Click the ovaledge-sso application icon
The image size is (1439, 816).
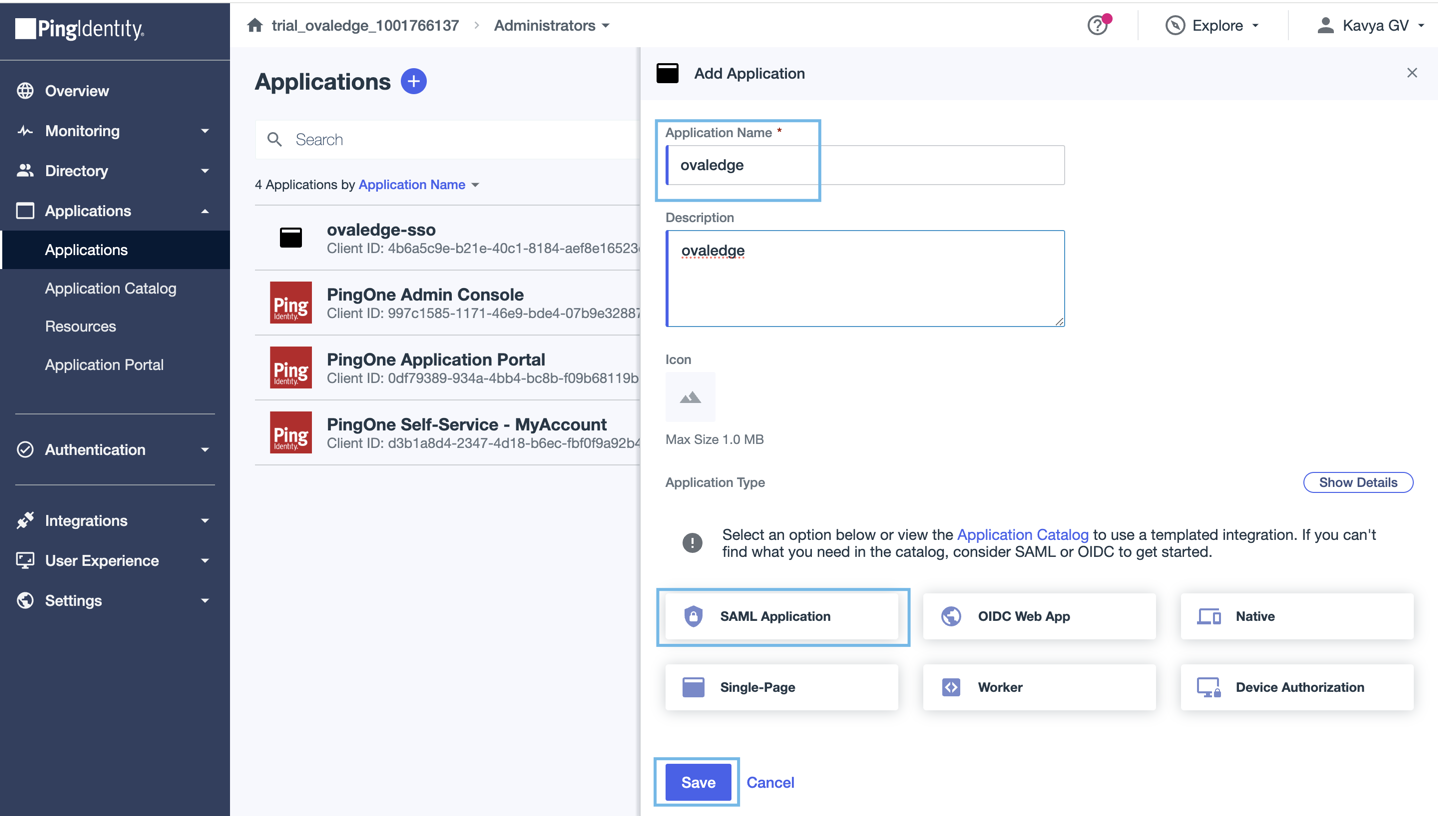pyautogui.click(x=291, y=237)
